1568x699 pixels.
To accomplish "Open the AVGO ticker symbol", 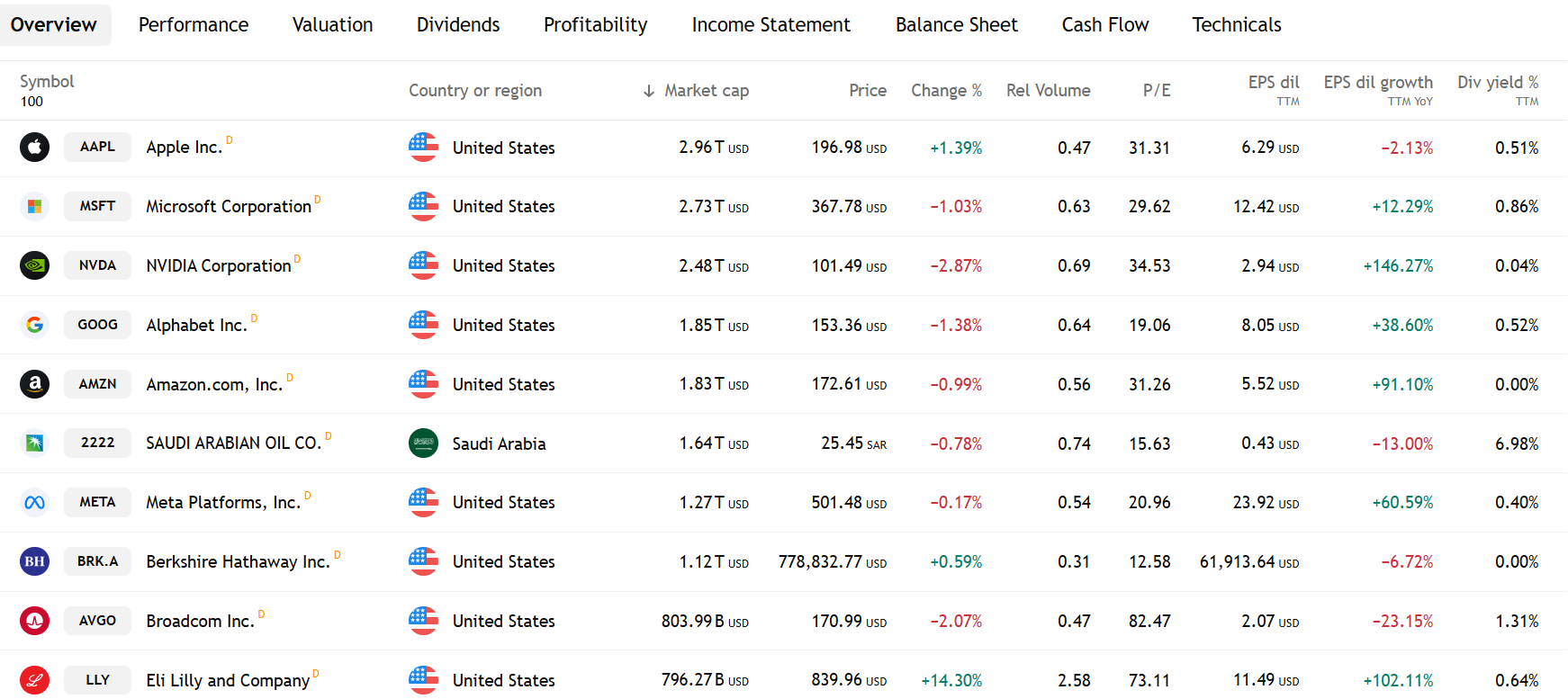I will pos(97,621).
